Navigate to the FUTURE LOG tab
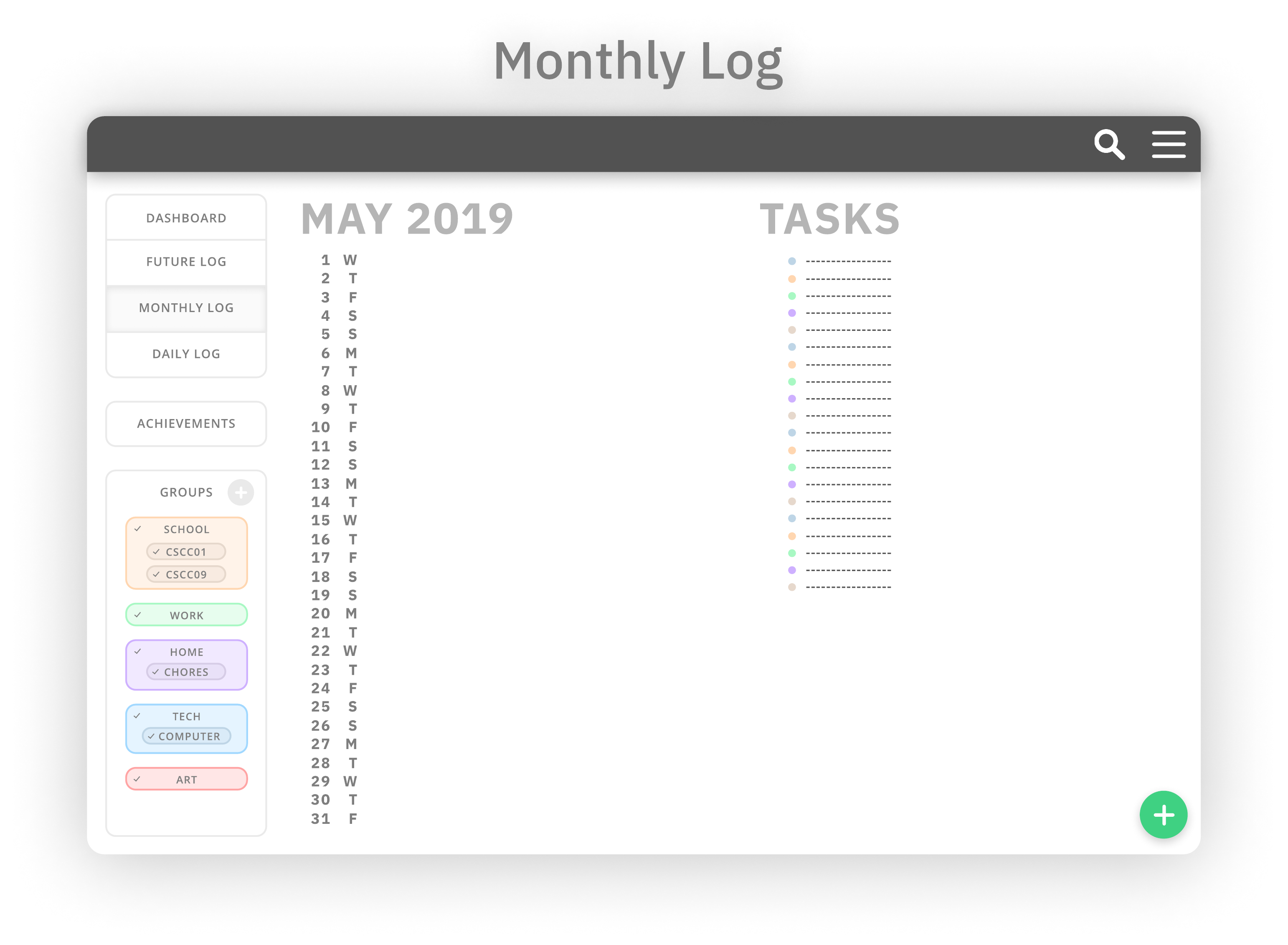Screen dimensions: 1288x945 click(186, 262)
